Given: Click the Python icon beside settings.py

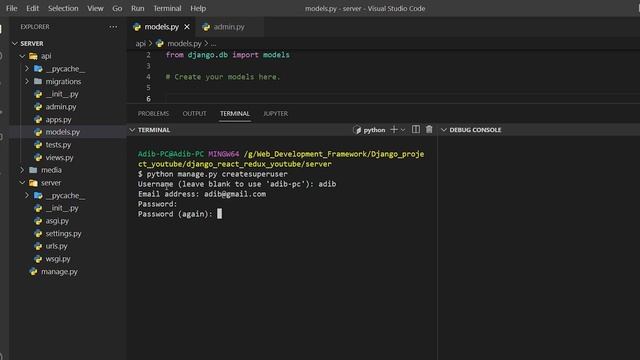Looking at the screenshot, I should (x=38, y=233).
